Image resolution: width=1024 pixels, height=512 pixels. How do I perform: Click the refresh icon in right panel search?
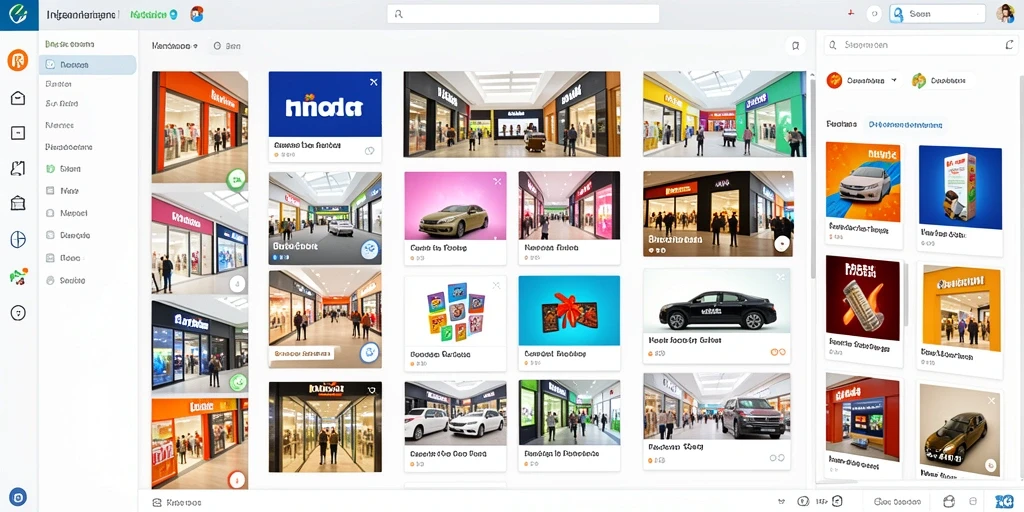click(1009, 45)
